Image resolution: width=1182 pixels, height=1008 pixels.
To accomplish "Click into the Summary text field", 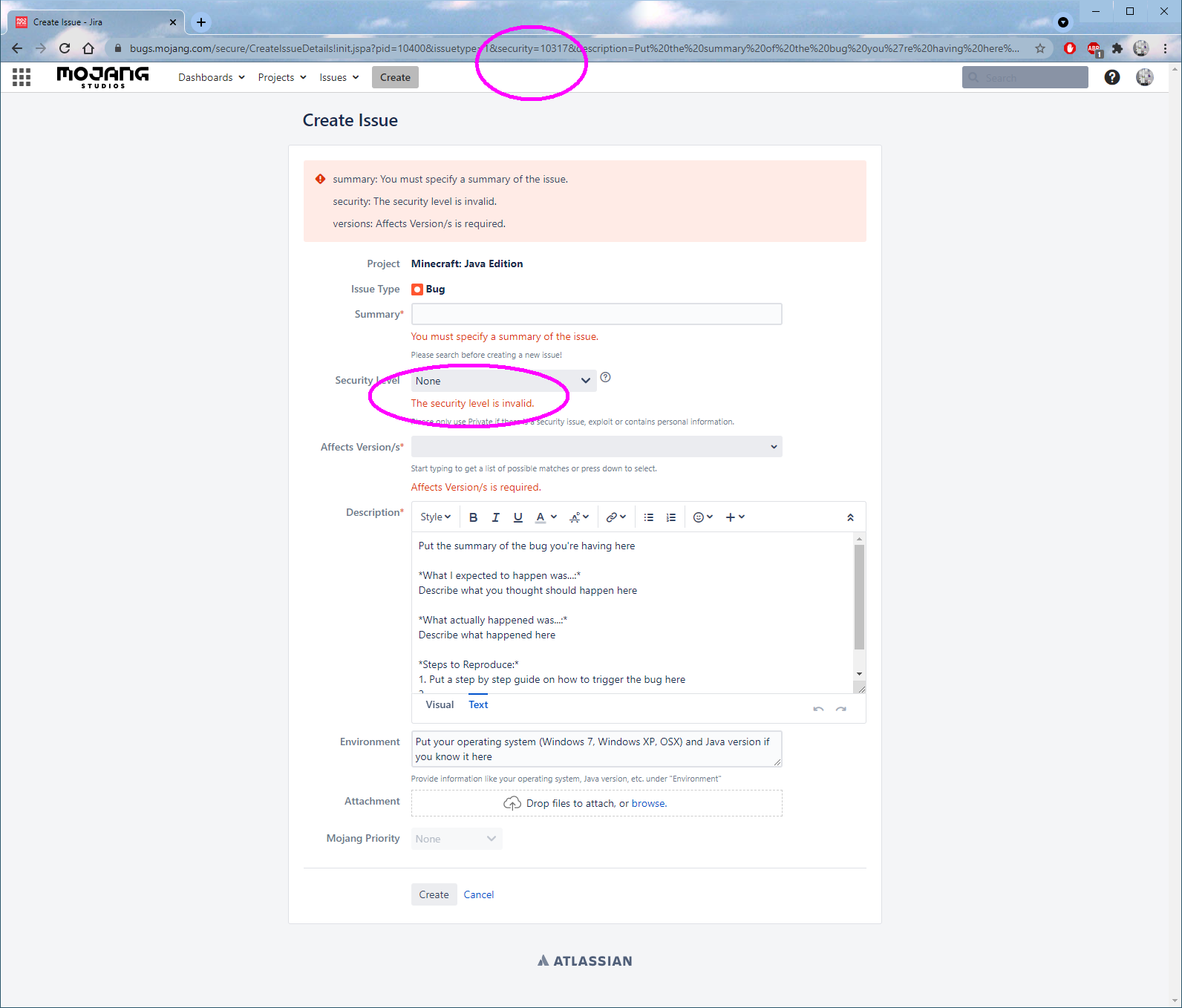I will pyautogui.click(x=596, y=314).
